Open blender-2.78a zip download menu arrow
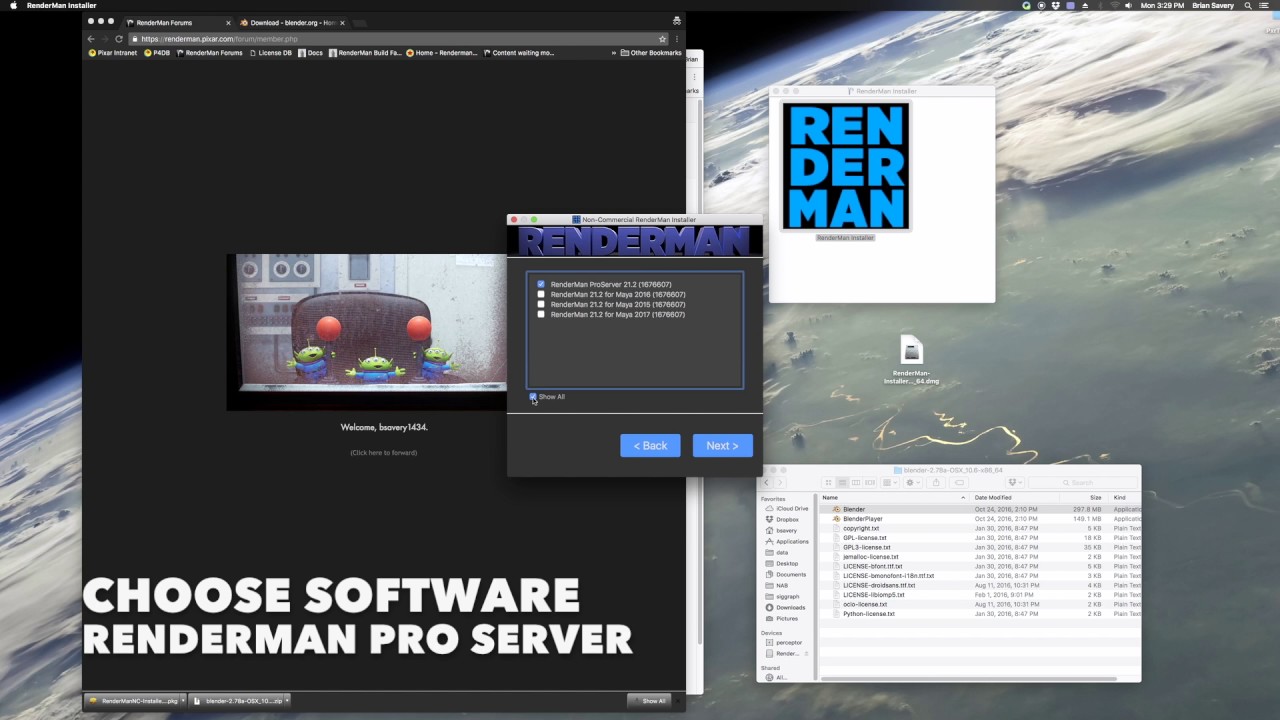 (287, 701)
